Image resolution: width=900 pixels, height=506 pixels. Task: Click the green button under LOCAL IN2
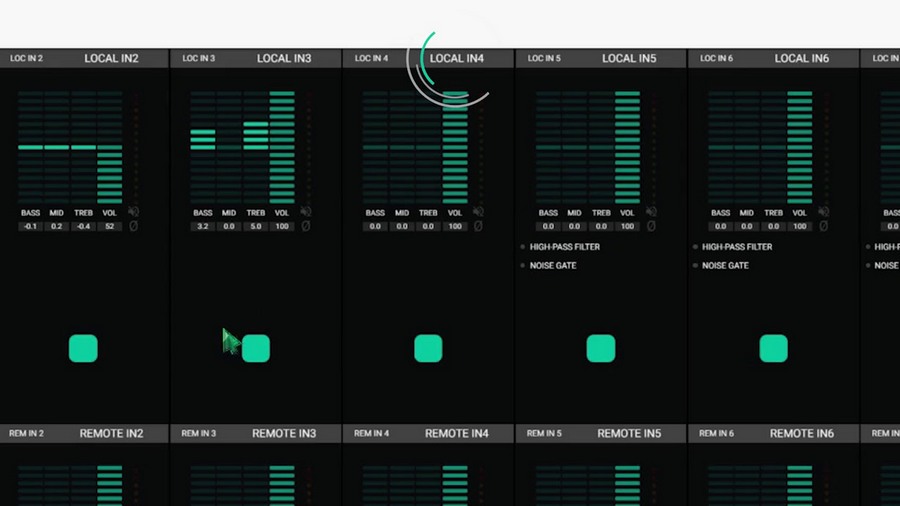tap(83, 349)
